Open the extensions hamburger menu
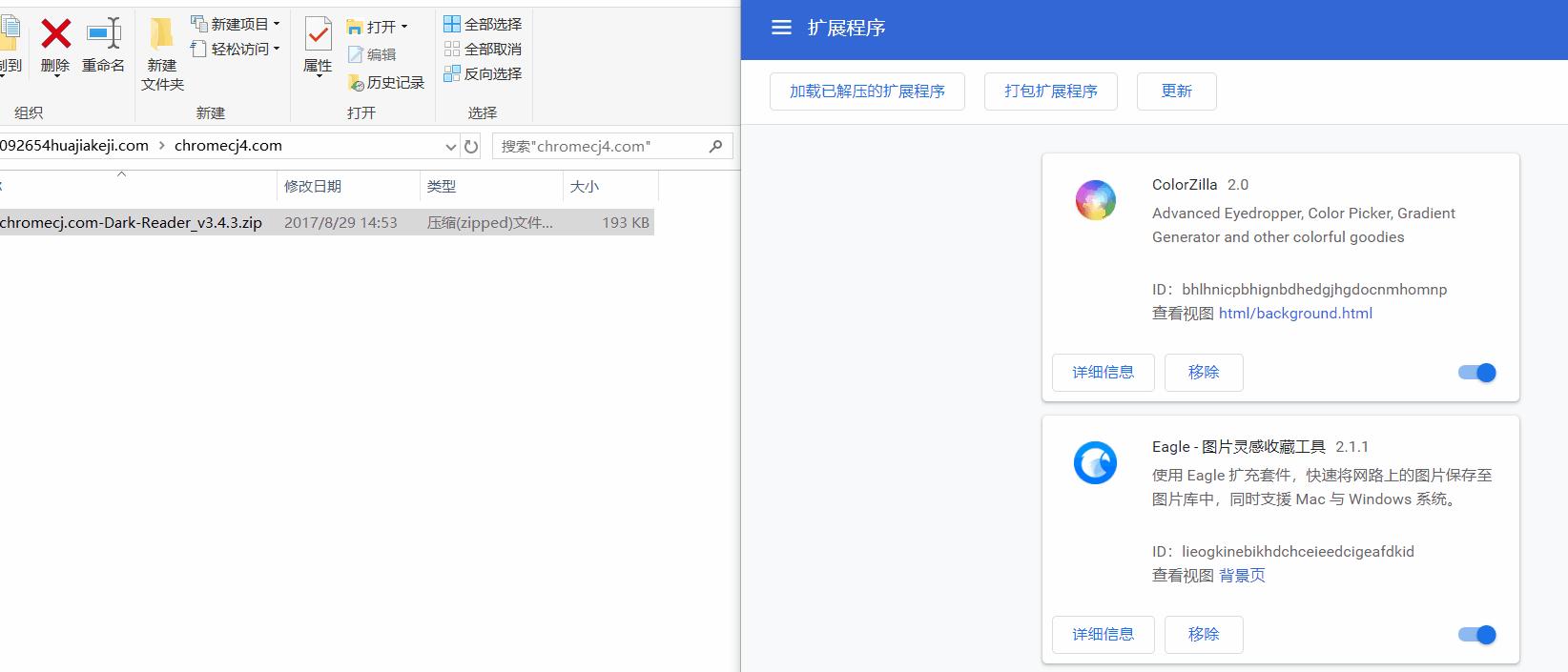 (781, 28)
